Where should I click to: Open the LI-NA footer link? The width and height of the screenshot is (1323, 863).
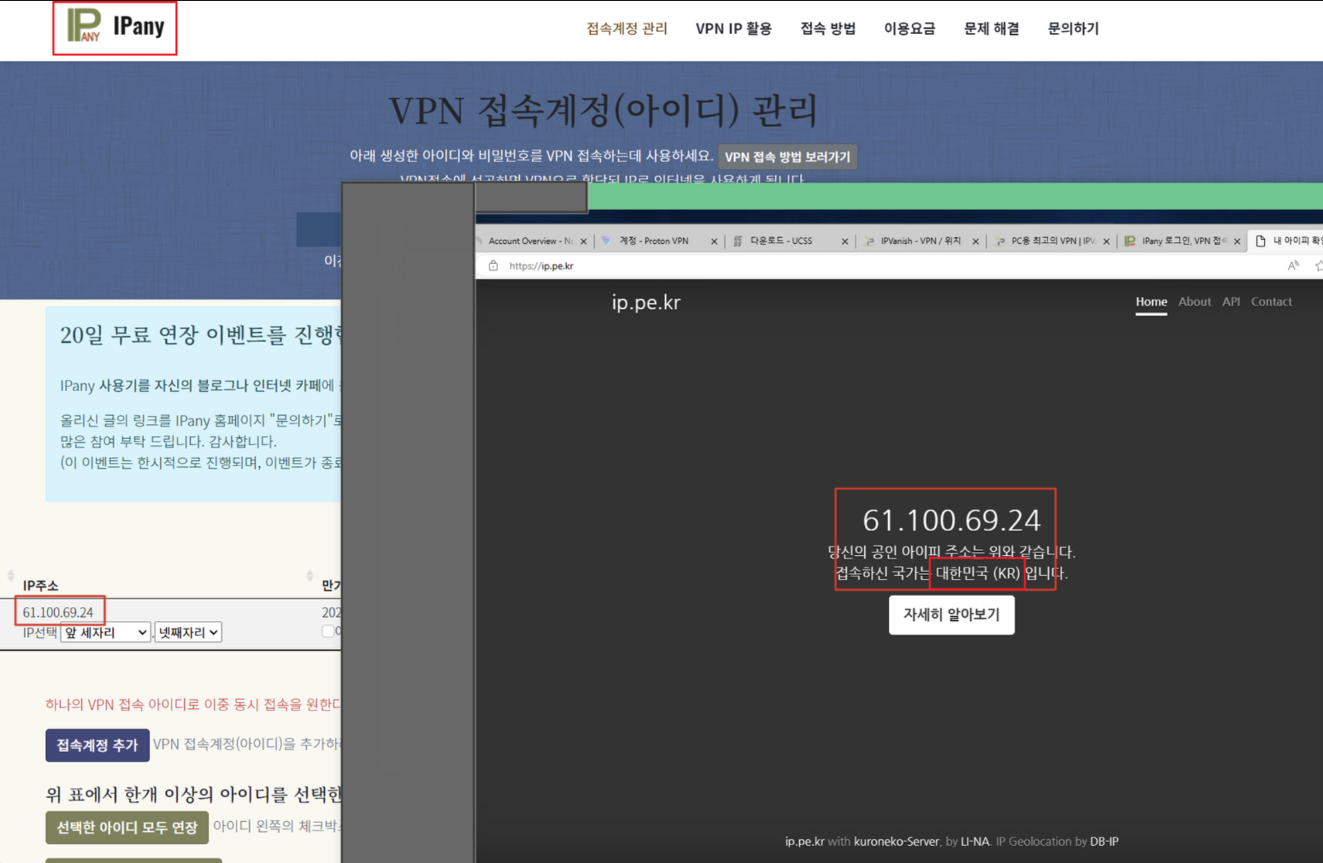[974, 842]
